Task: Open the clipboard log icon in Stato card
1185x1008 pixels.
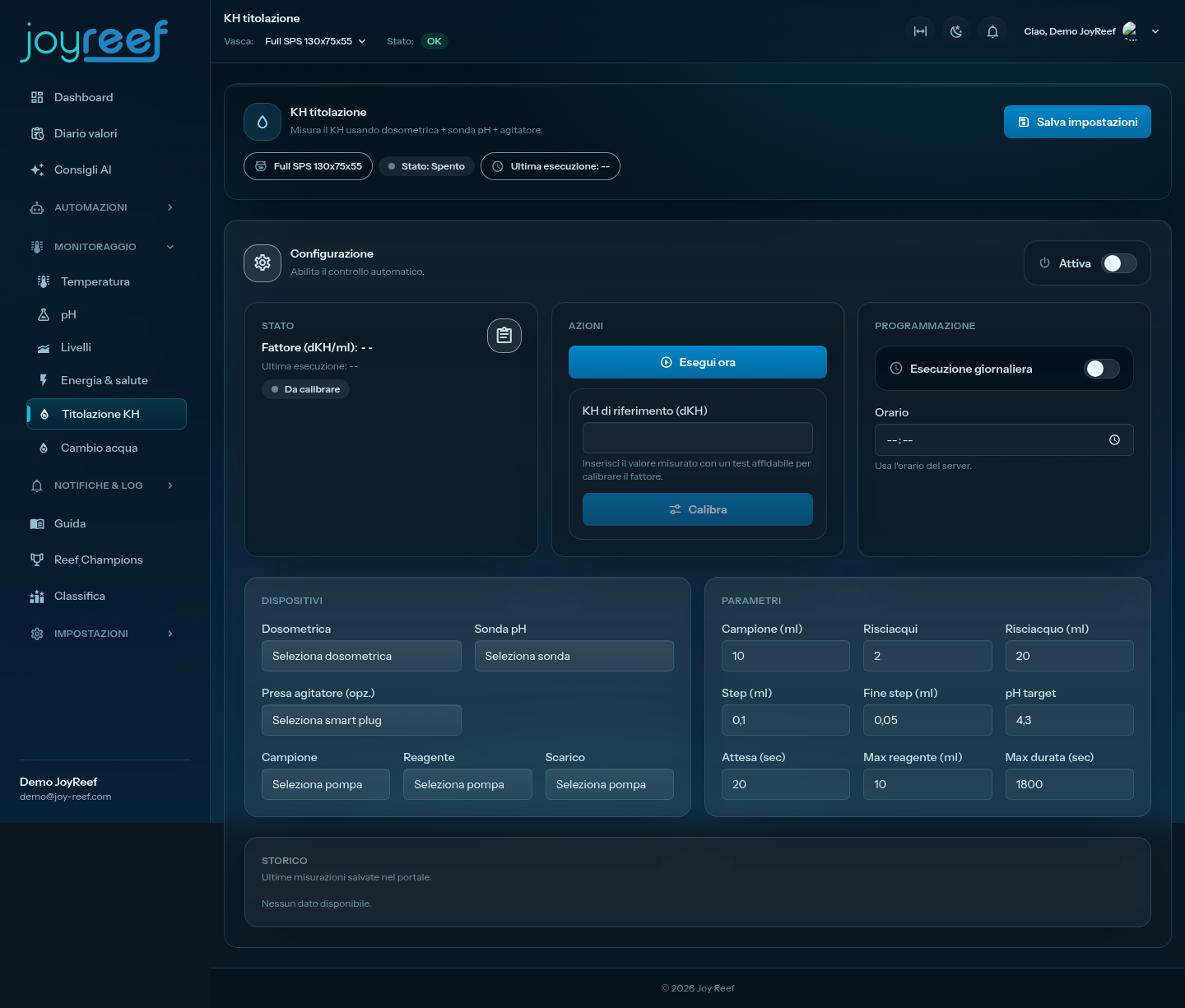Action: (504, 336)
